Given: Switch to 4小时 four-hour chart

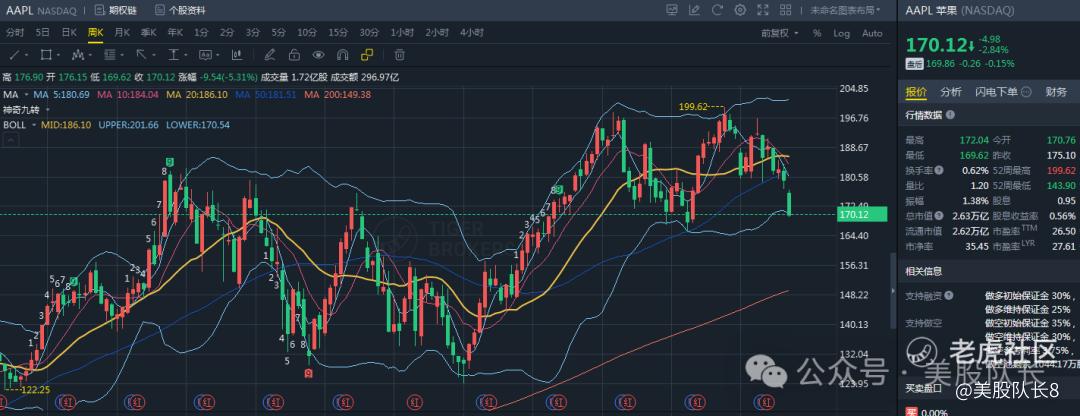Looking at the screenshot, I should [x=472, y=33].
